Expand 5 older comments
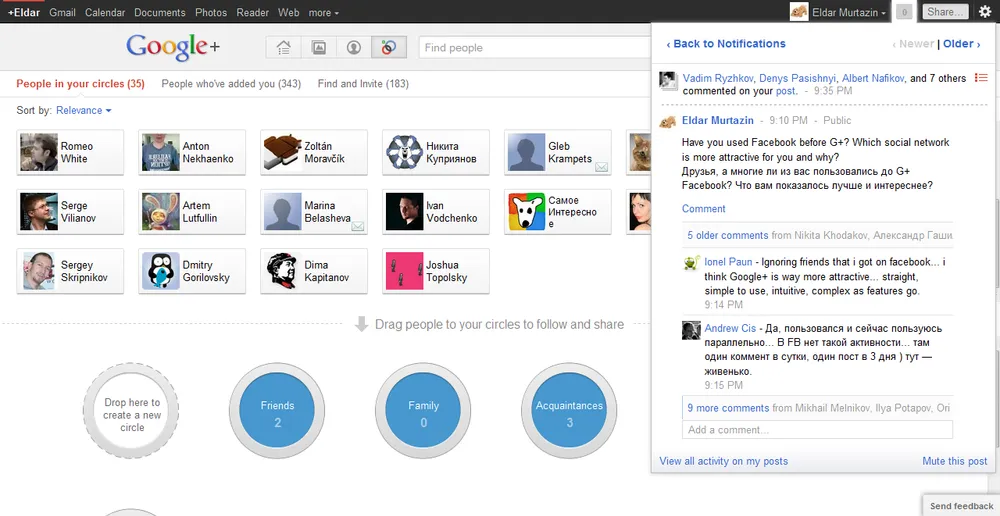Image resolution: width=1000 pixels, height=516 pixels. [x=727, y=235]
